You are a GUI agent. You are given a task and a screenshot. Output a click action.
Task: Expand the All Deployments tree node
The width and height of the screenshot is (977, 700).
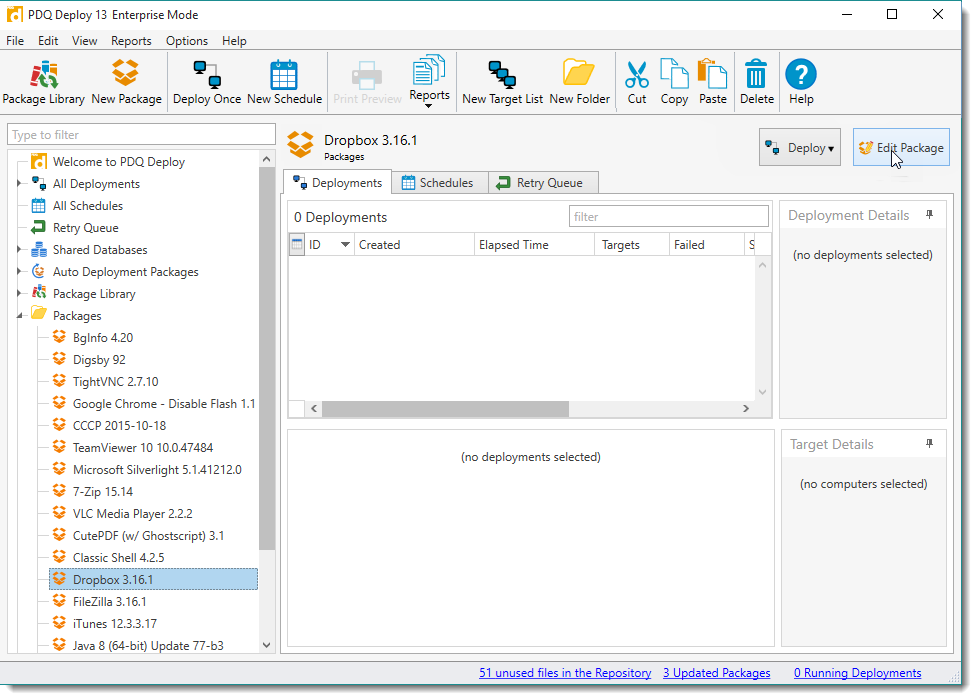pyautogui.click(x=19, y=184)
